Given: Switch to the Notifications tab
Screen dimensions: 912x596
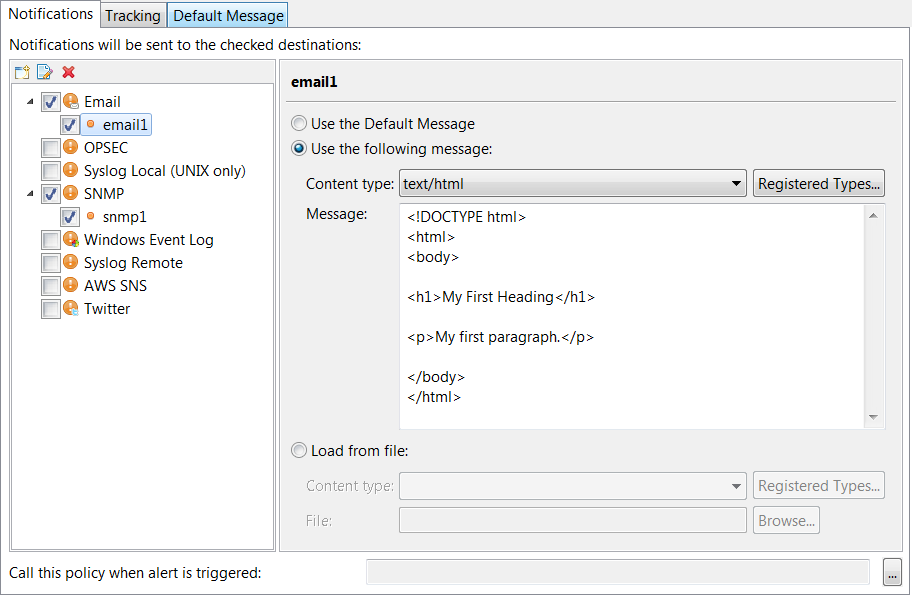Looking at the screenshot, I should (51, 14).
